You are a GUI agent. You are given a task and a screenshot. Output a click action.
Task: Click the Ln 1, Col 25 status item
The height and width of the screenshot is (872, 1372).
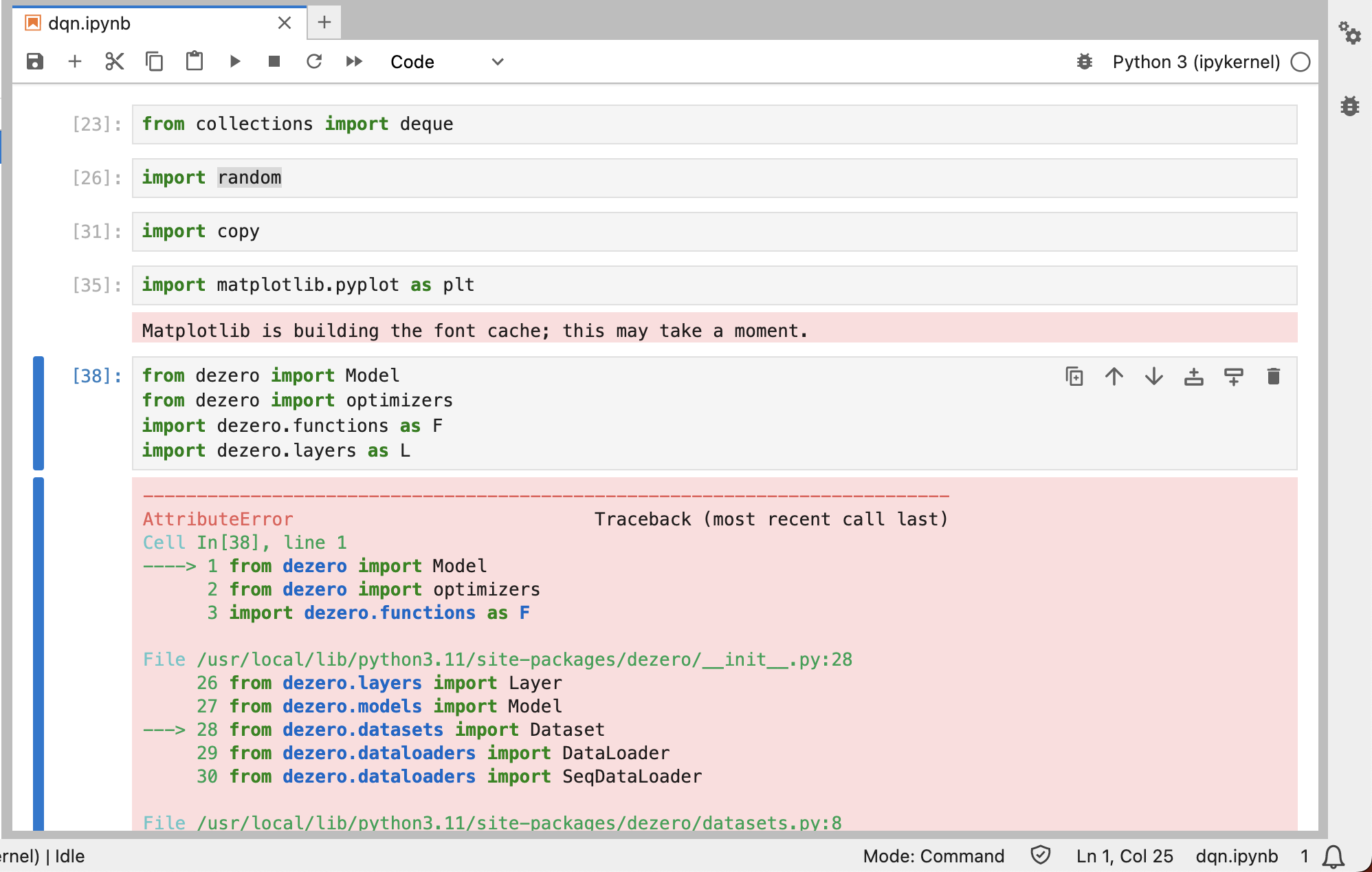pos(1125,856)
